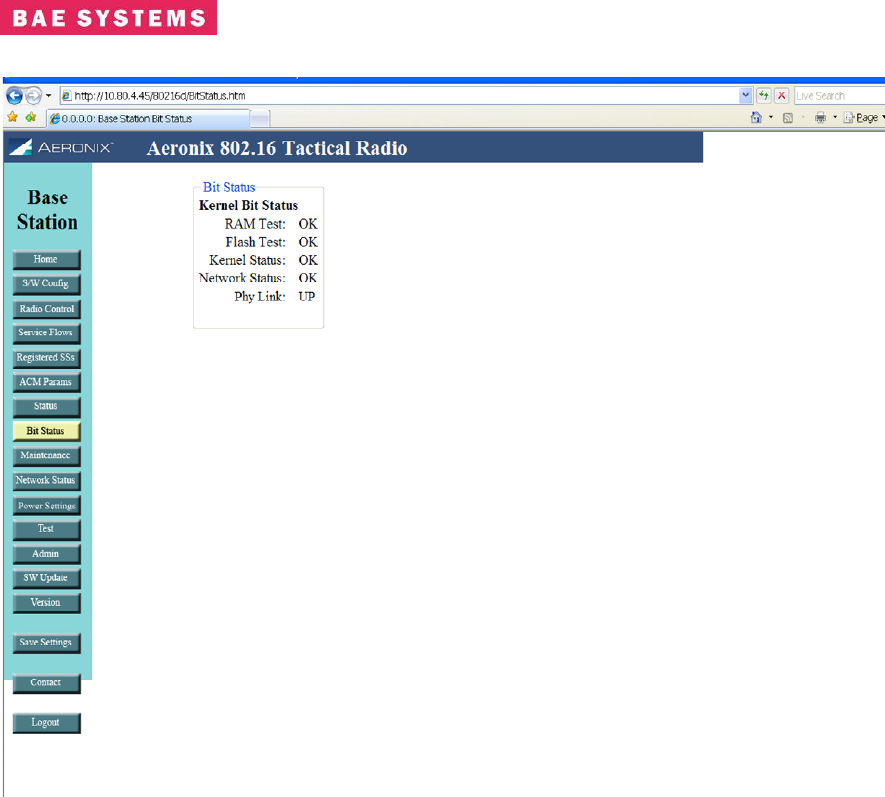
Task: Click the Live Search box
Action: (839, 95)
